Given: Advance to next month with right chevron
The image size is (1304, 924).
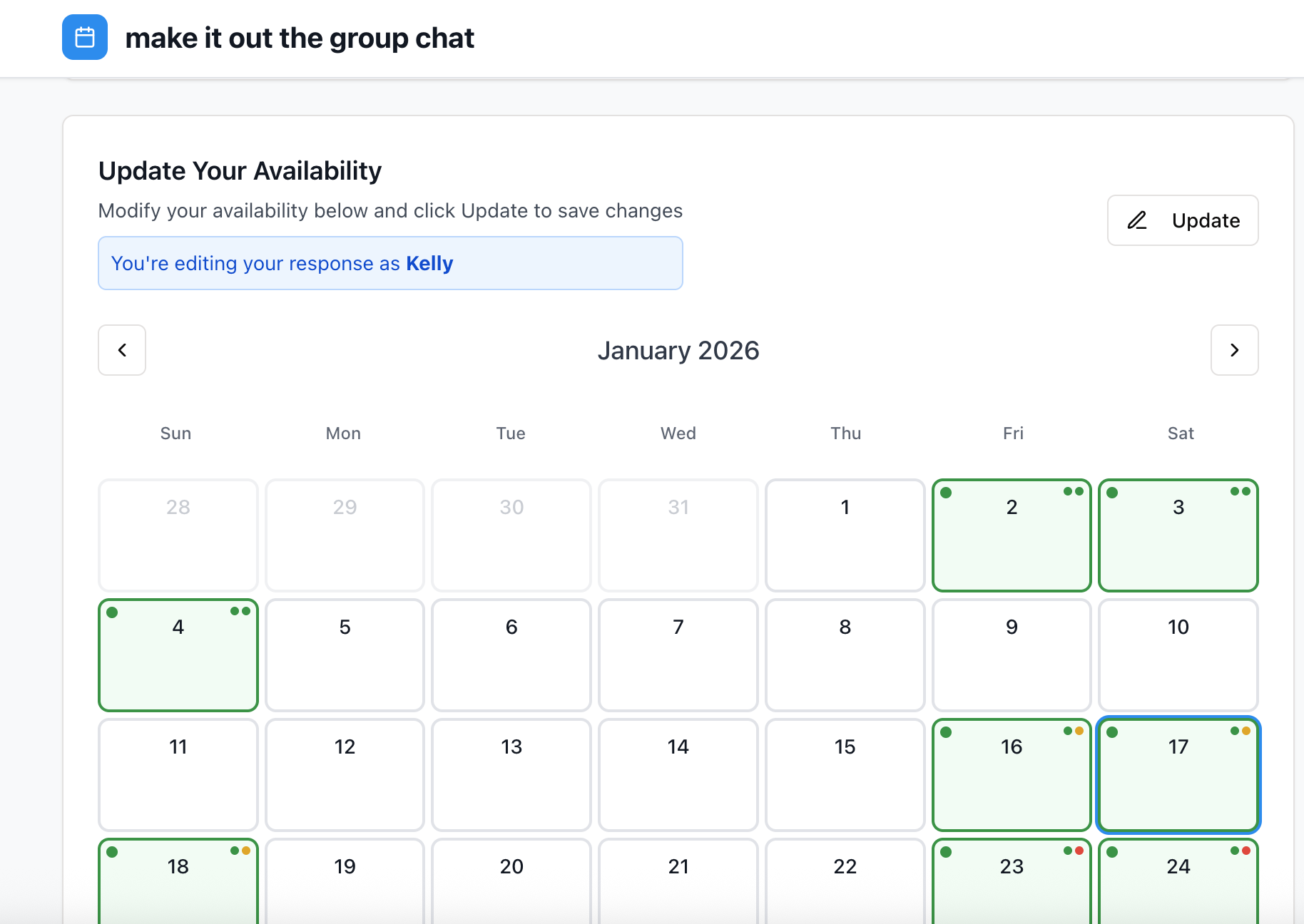Looking at the screenshot, I should click(x=1234, y=350).
